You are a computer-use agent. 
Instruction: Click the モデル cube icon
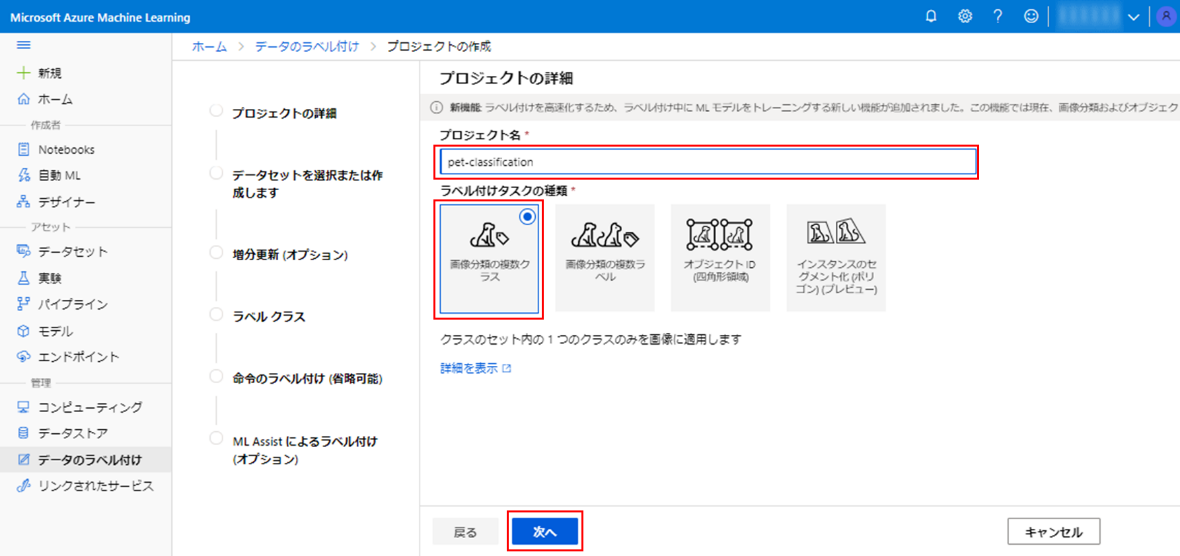click(x=23, y=330)
